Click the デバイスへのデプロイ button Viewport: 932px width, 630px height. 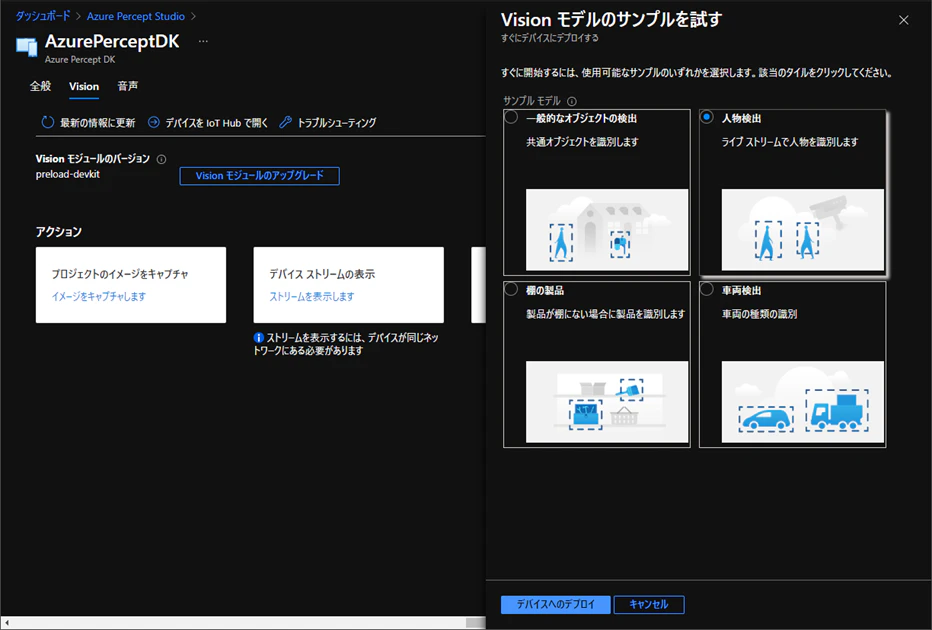(x=555, y=604)
